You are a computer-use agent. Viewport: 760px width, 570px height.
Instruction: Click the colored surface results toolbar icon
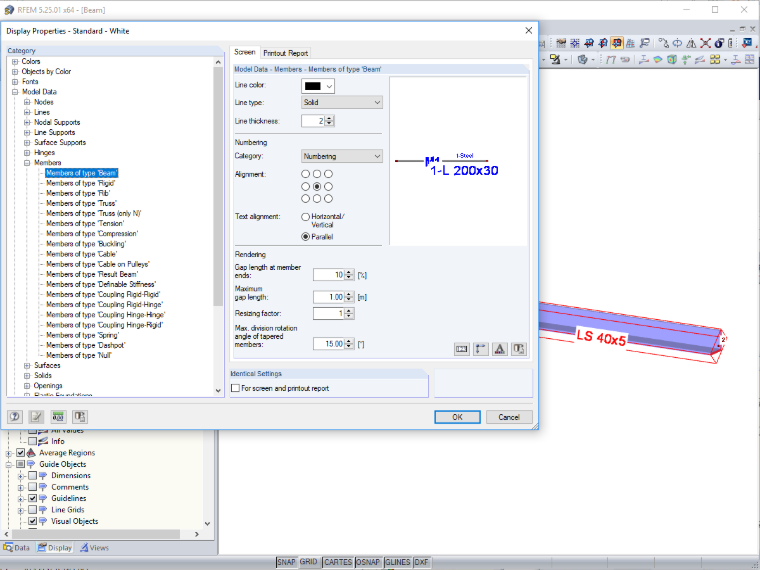(658, 60)
